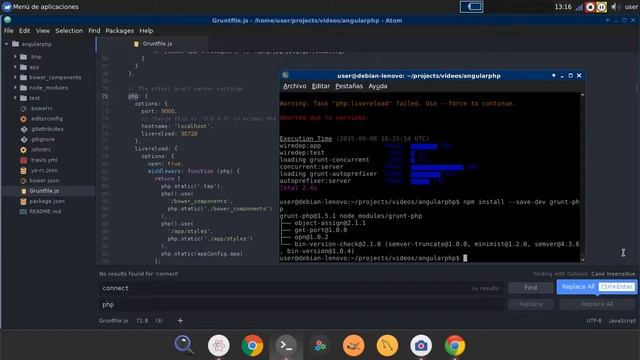Viewport: 640px width, 360px height.
Task: Click the Replace button
Action: coord(531,304)
